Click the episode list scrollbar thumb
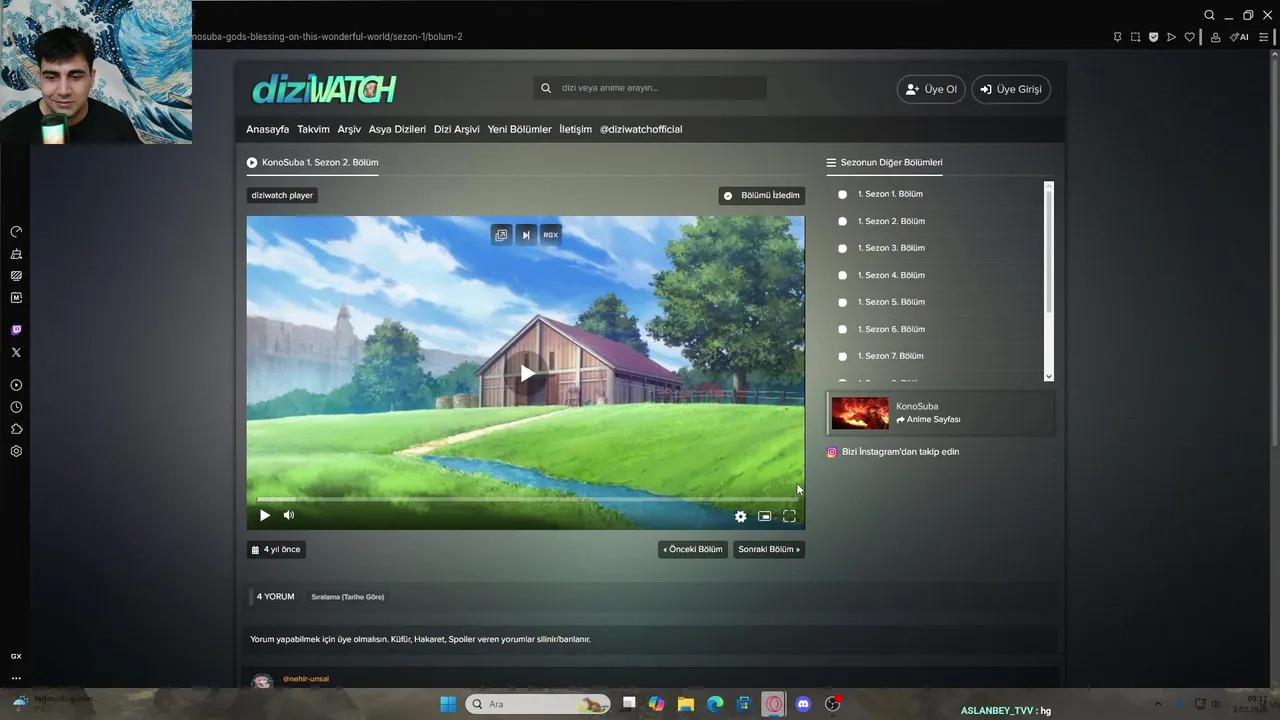 1049,250
